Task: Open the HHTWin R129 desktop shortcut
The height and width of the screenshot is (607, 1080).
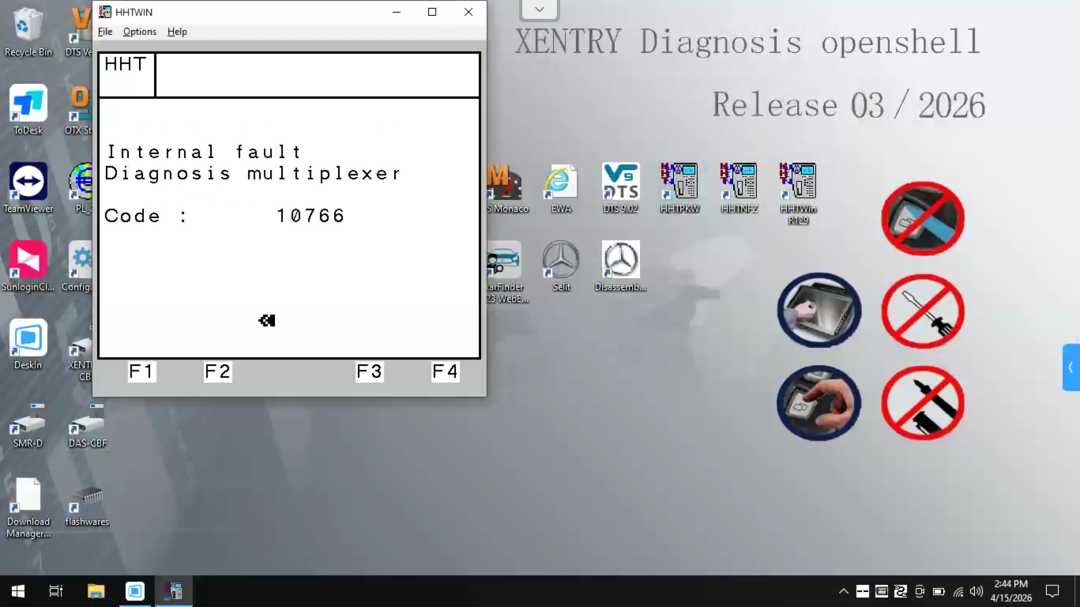Action: [x=798, y=194]
